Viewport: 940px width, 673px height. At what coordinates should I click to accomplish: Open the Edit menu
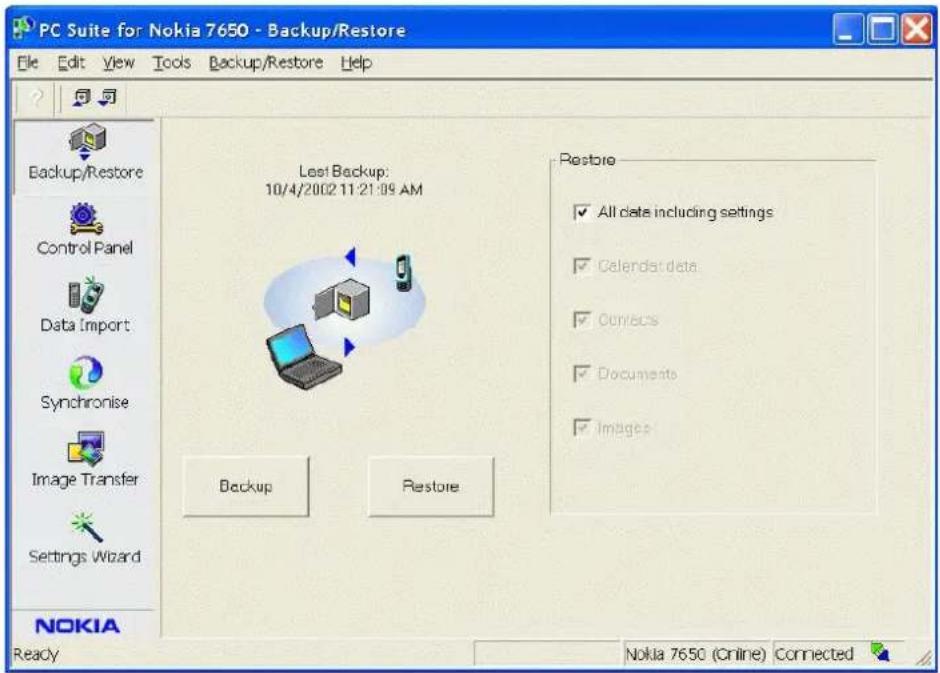click(71, 62)
